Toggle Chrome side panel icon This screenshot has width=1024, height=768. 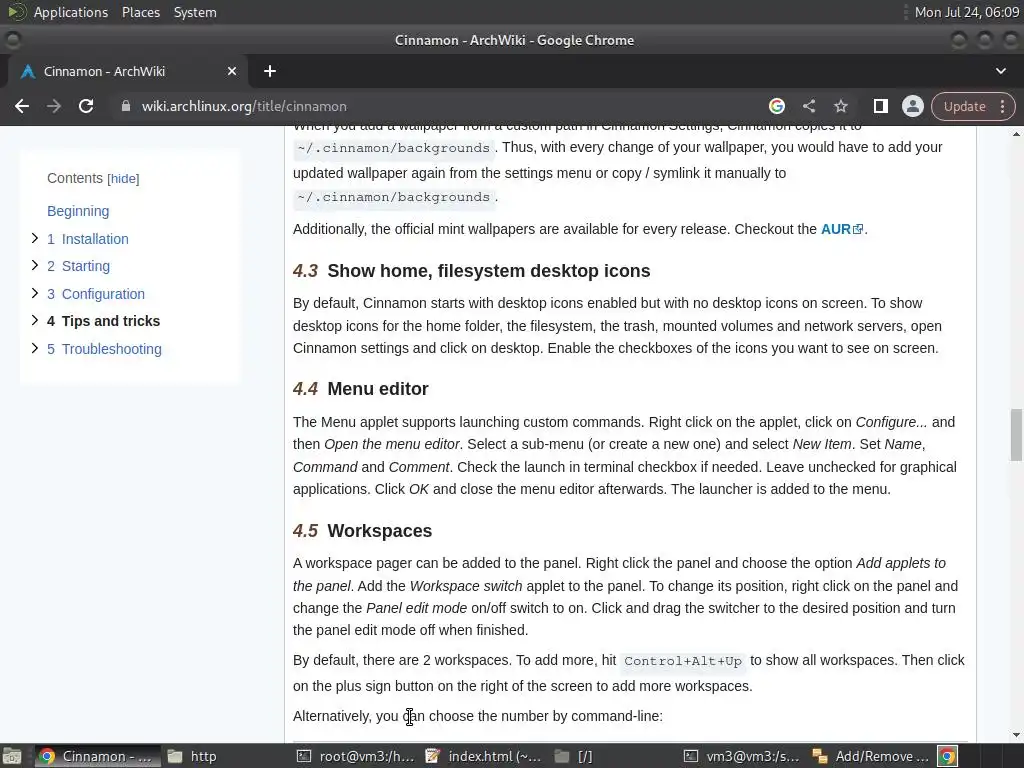pyautogui.click(x=880, y=106)
